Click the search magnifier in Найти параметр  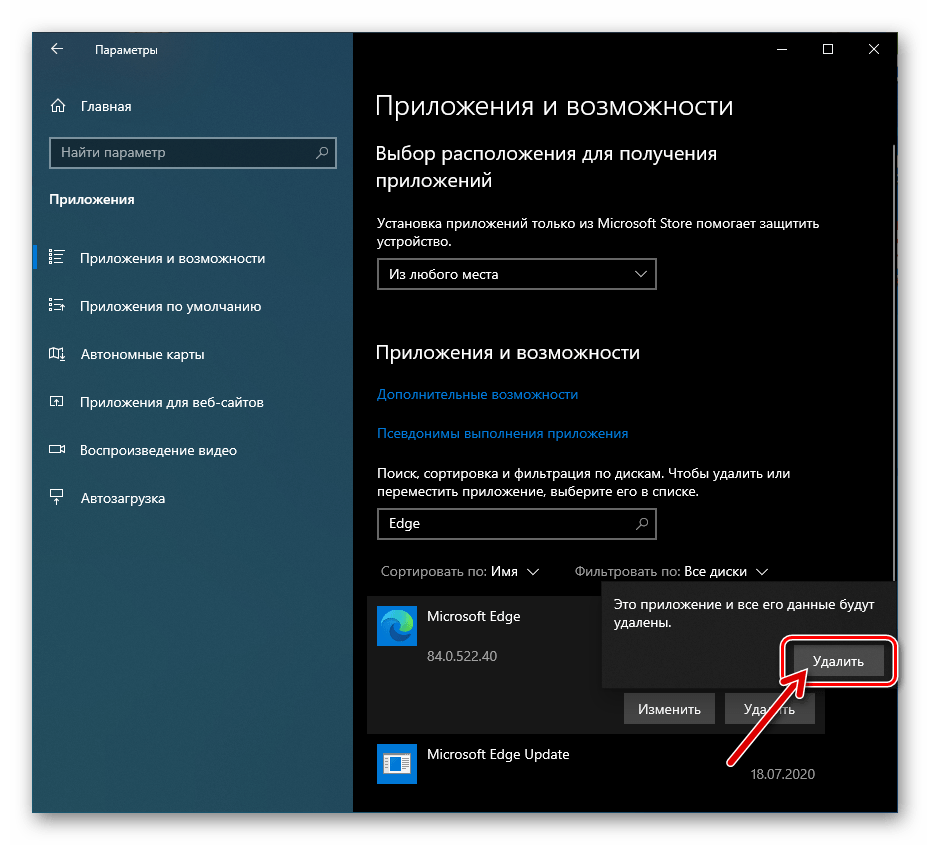pyautogui.click(x=322, y=153)
